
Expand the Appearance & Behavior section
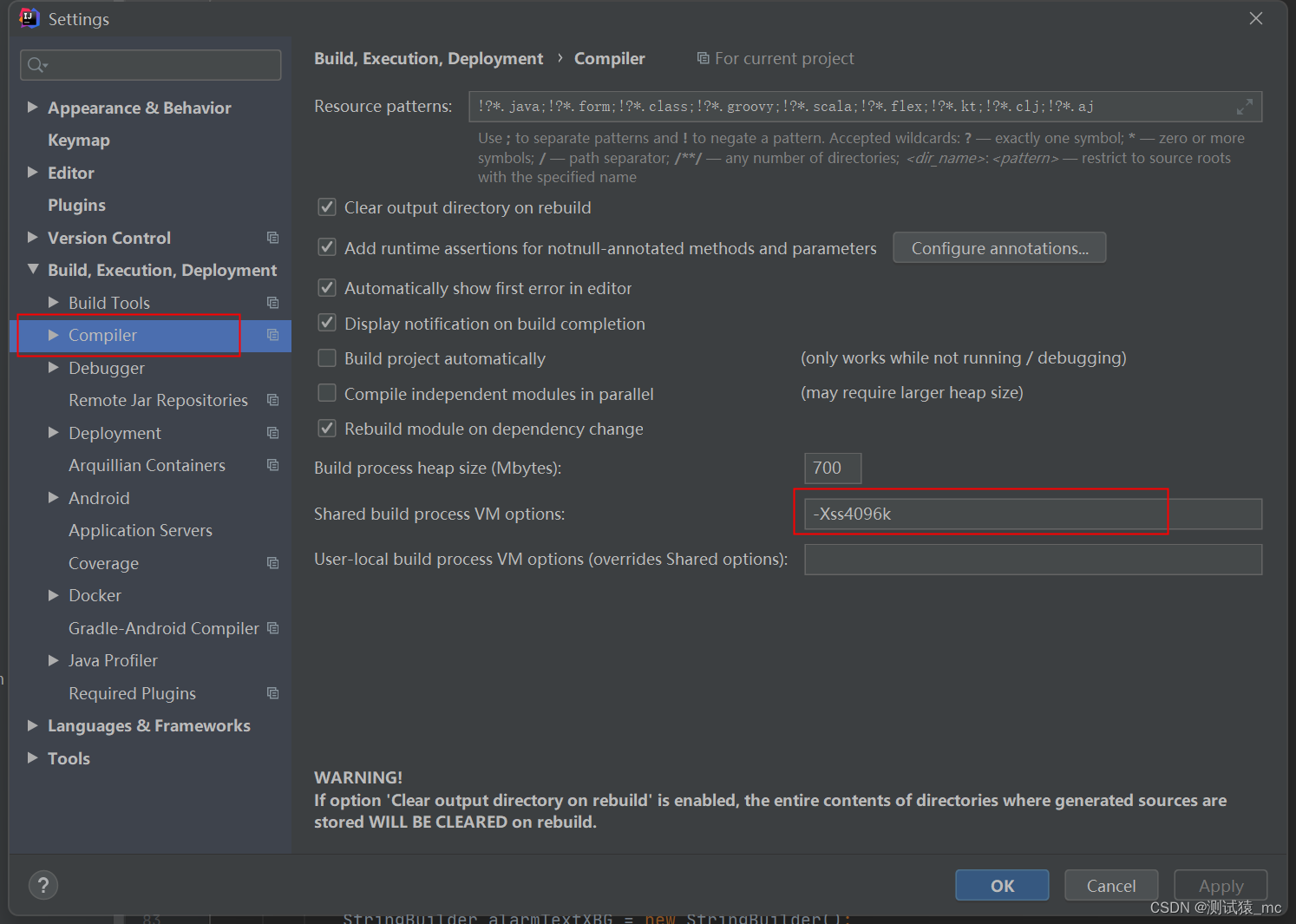(32, 107)
